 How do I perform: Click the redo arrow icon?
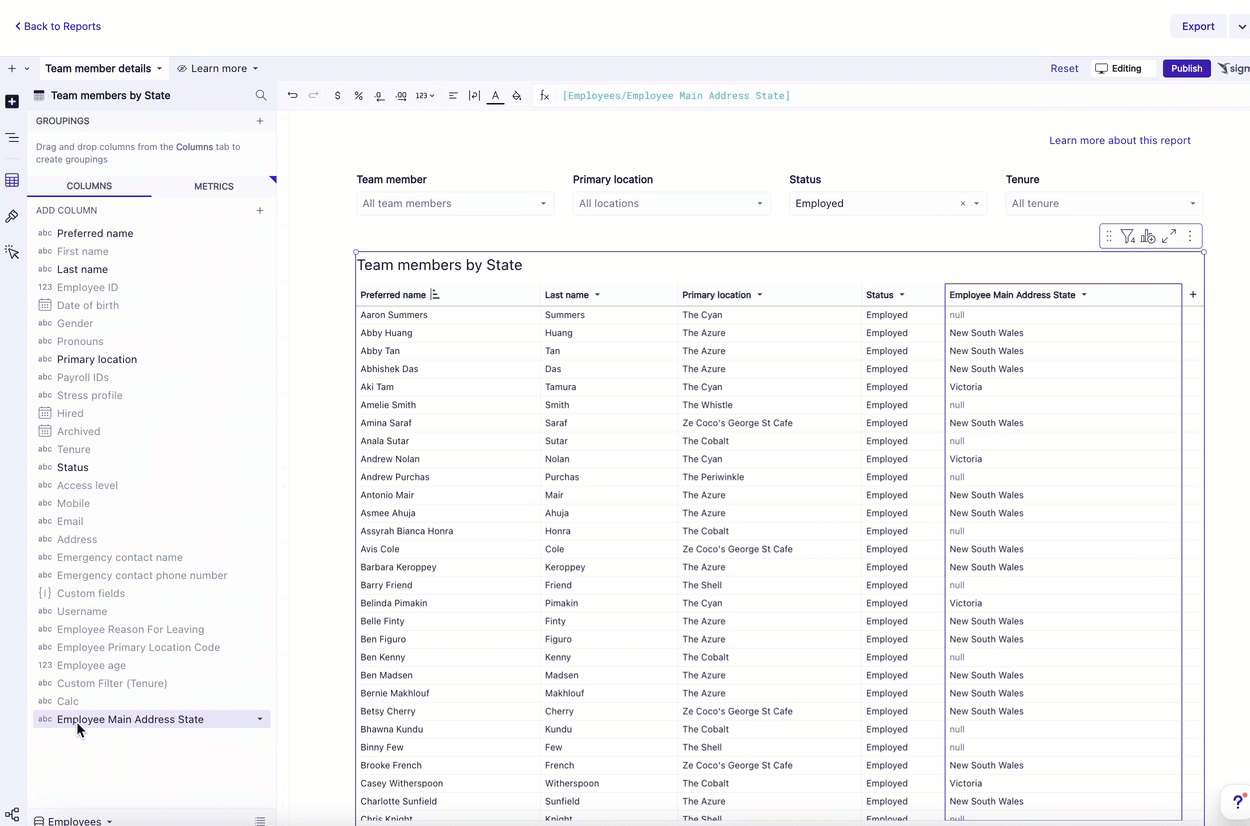pos(313,96)
